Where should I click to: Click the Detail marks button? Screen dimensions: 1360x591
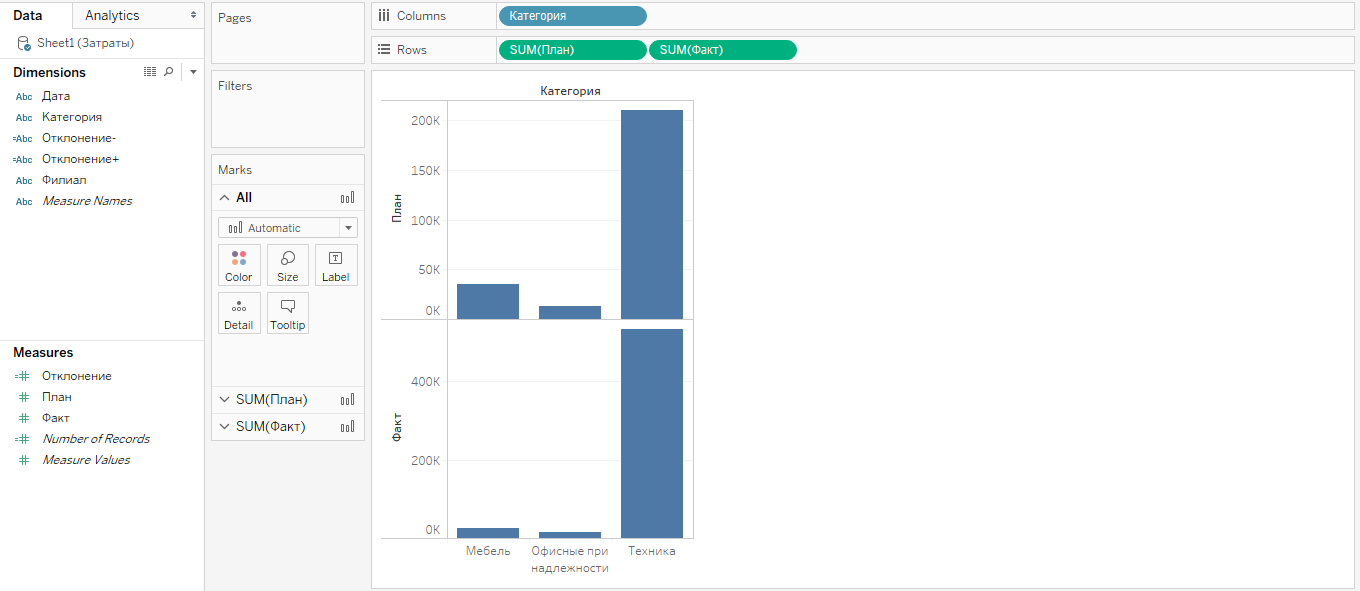tap(239, 313)
